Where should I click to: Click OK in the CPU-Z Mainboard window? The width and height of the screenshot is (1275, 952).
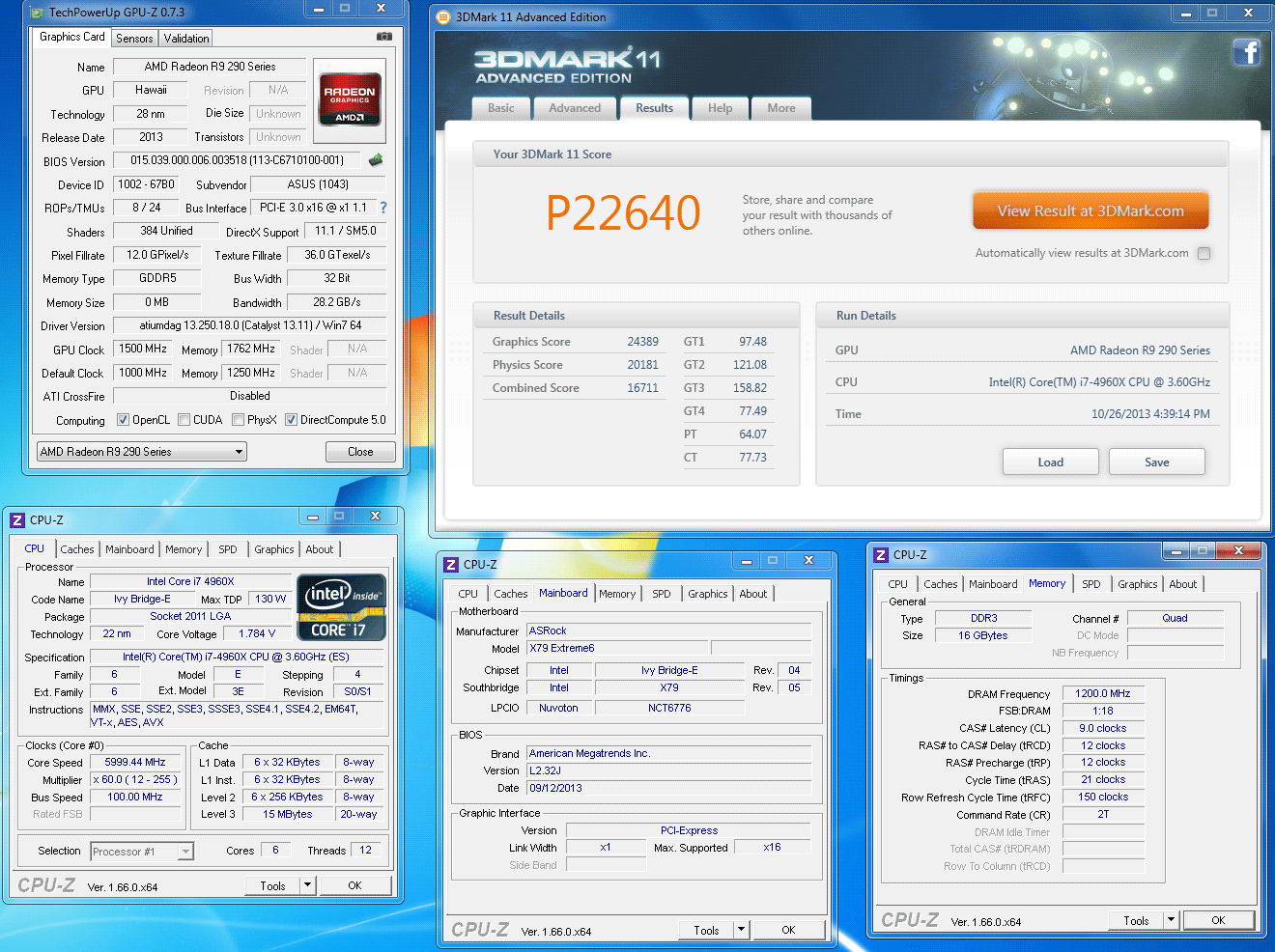coord(788,930)
